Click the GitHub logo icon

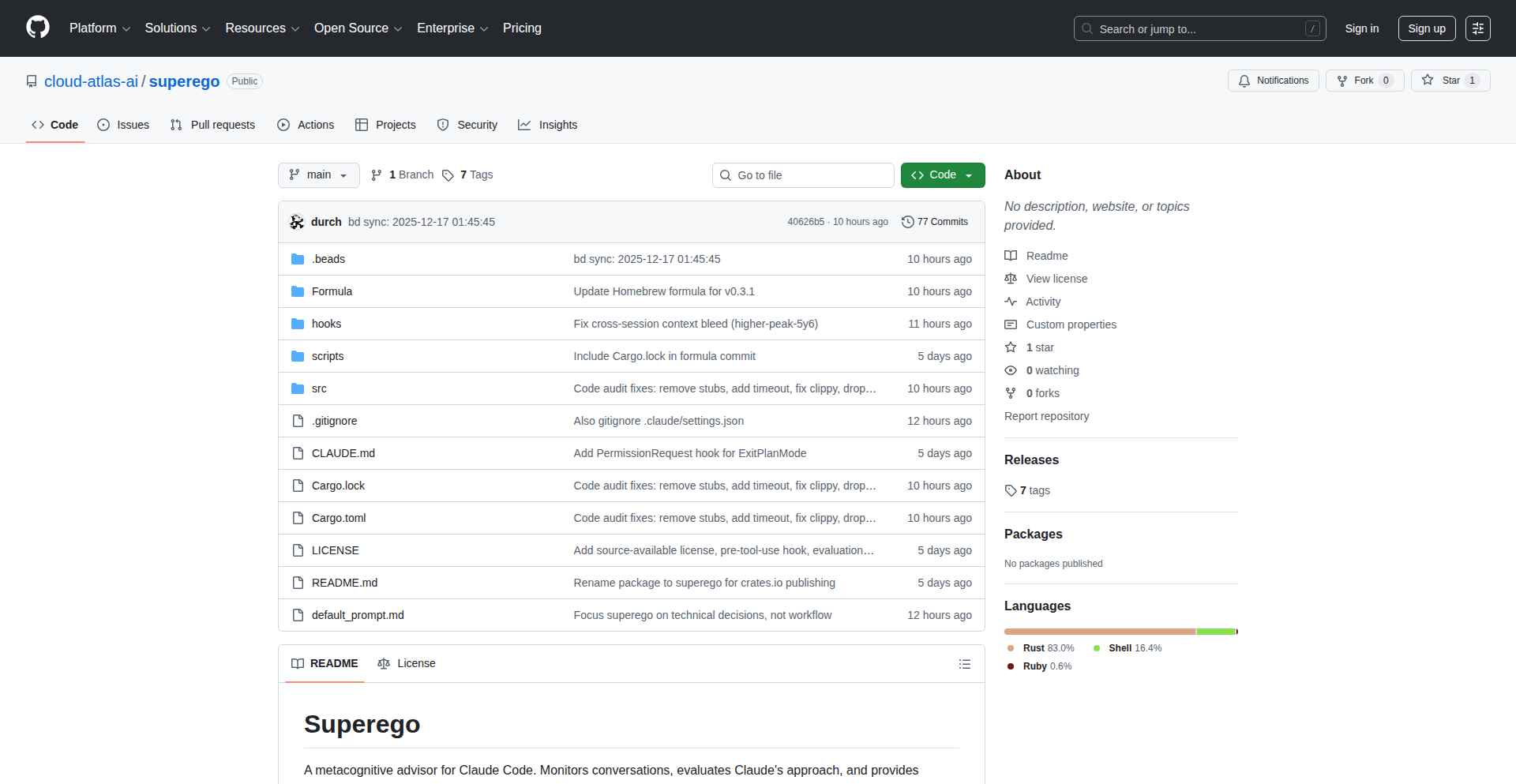click(38, 28)
